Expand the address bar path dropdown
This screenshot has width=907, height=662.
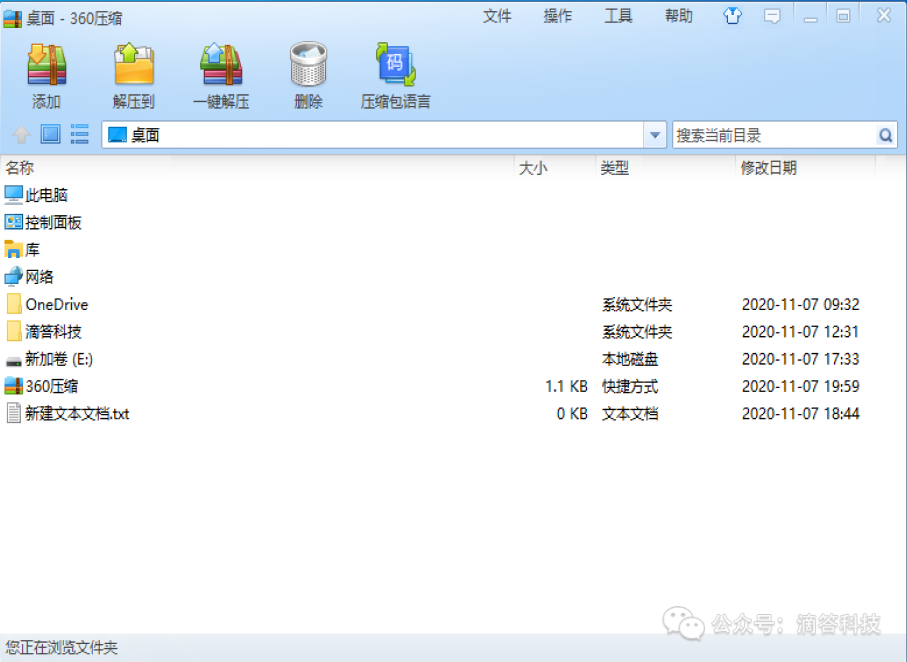655,135
